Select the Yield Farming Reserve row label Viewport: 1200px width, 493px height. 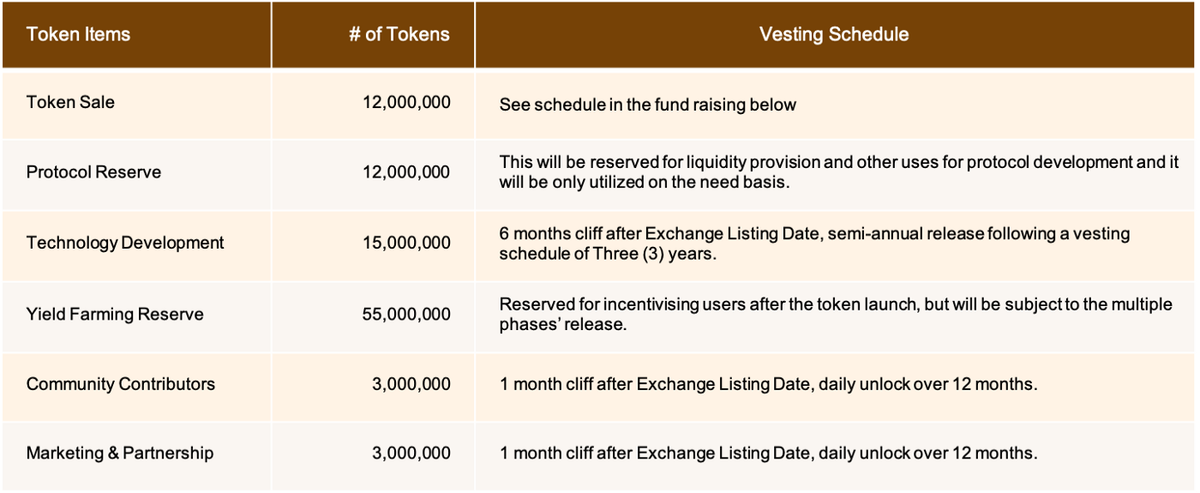click(114, 314)
